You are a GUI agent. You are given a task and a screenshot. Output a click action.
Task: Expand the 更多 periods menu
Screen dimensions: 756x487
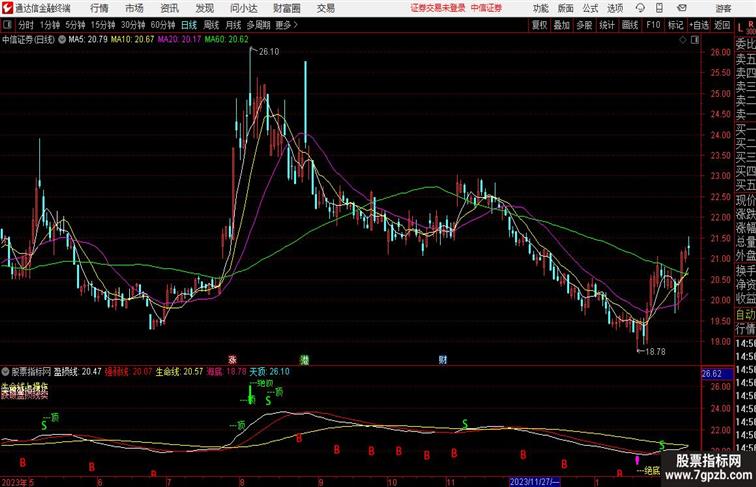click(x=286, y=25)
